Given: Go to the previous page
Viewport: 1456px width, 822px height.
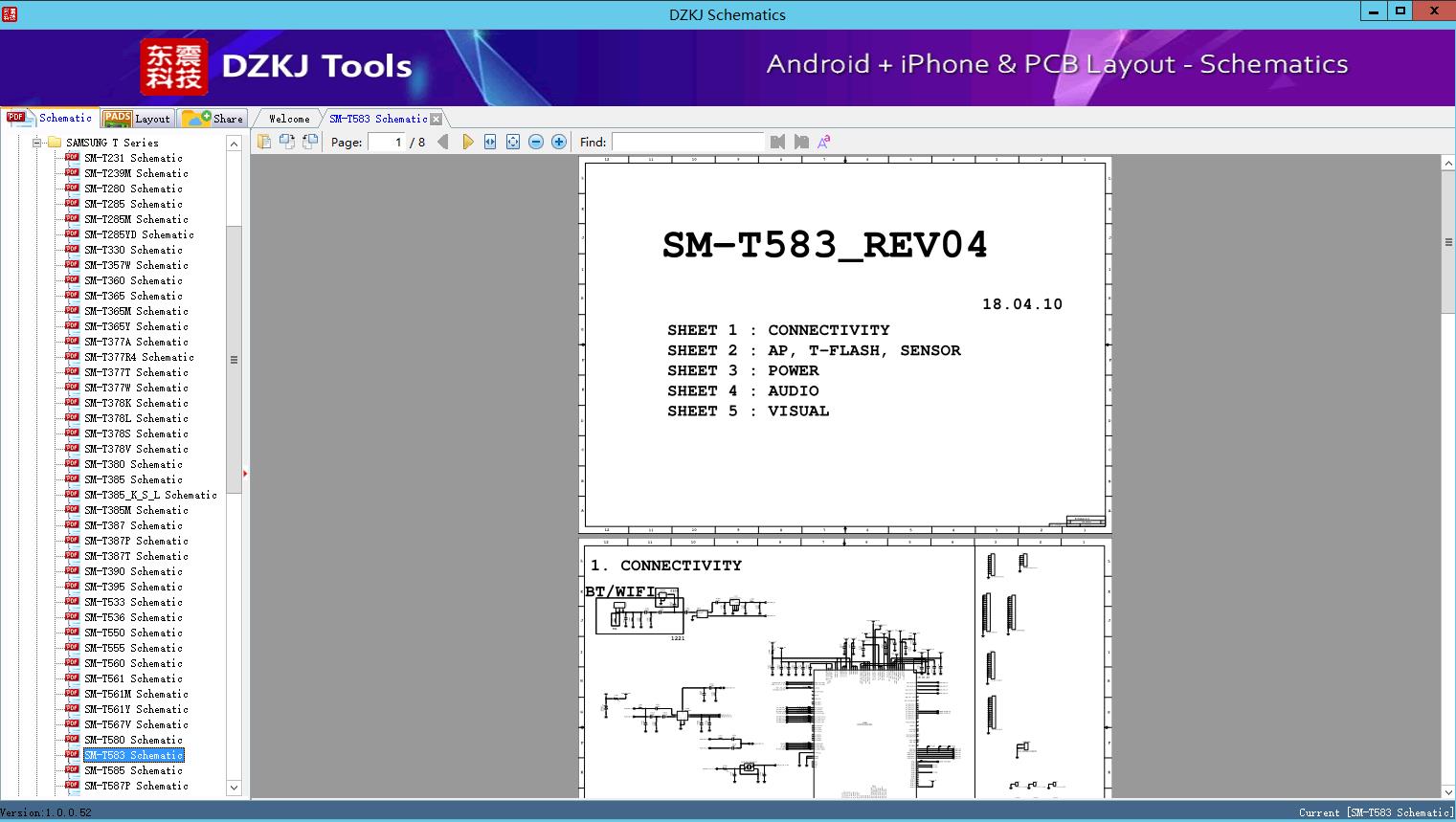Looking at the screenshot, I should (443, 142).
